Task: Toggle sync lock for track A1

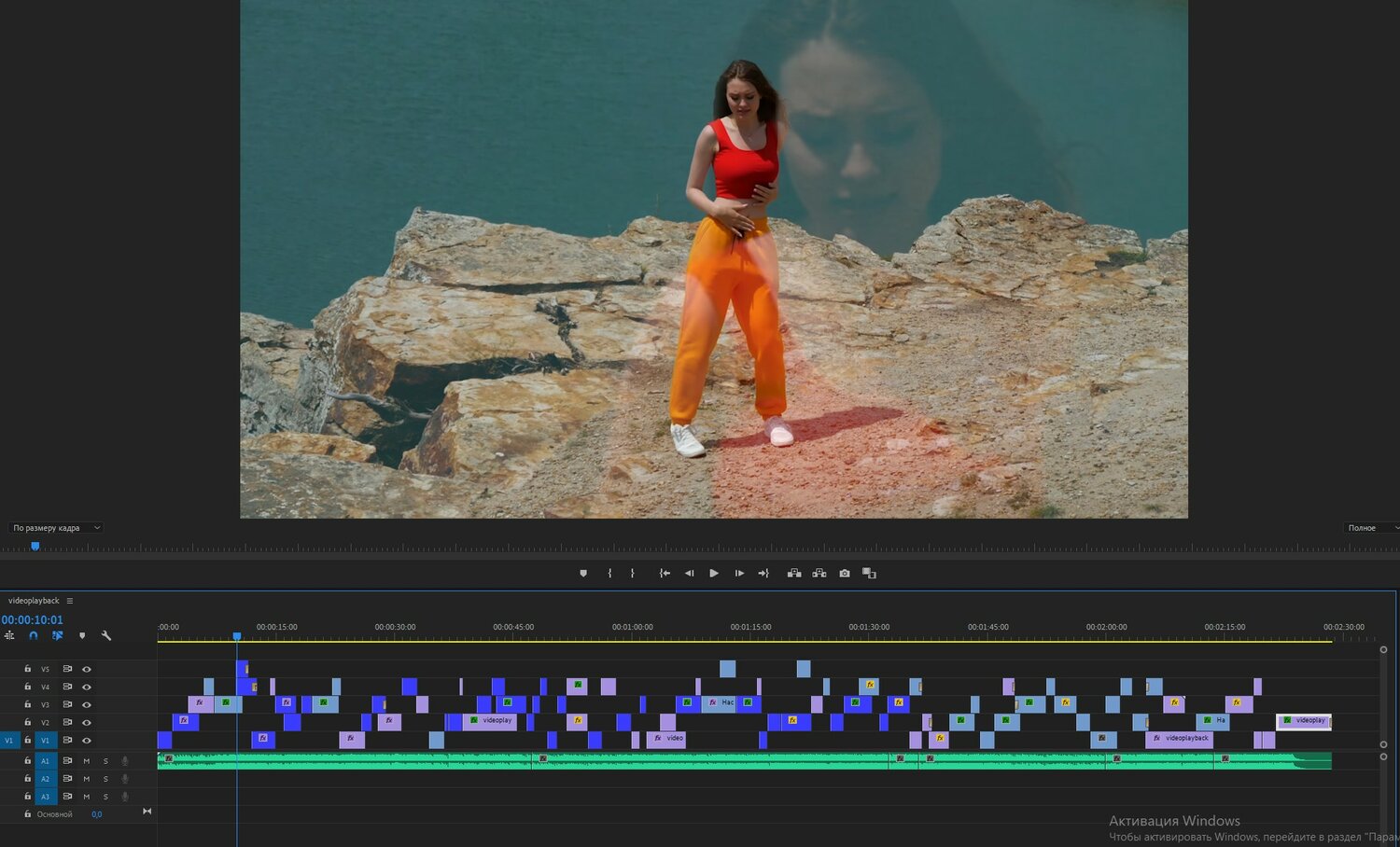Action: (x=67, y=761)
